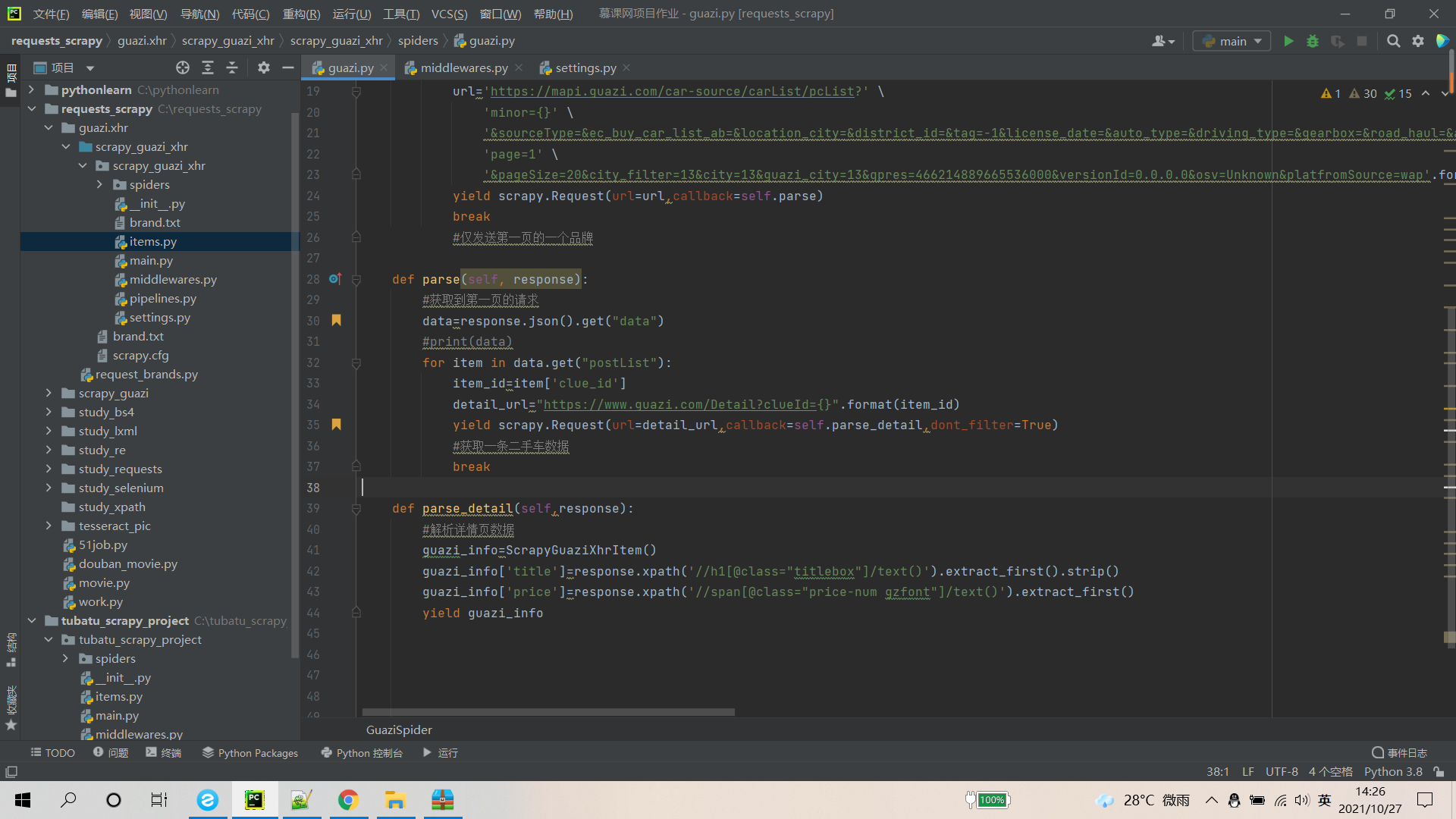The height and width of the screenshot is (819, 1456).
Task: Expand the spiders folder under scrapy_guazi_xhr
Action: point(99,184)
